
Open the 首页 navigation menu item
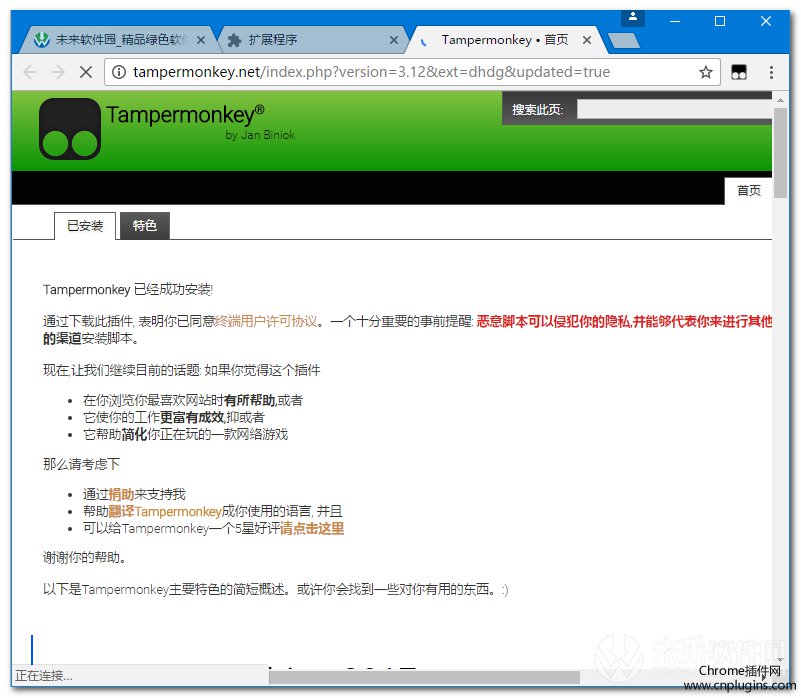(x=749, y=190)
